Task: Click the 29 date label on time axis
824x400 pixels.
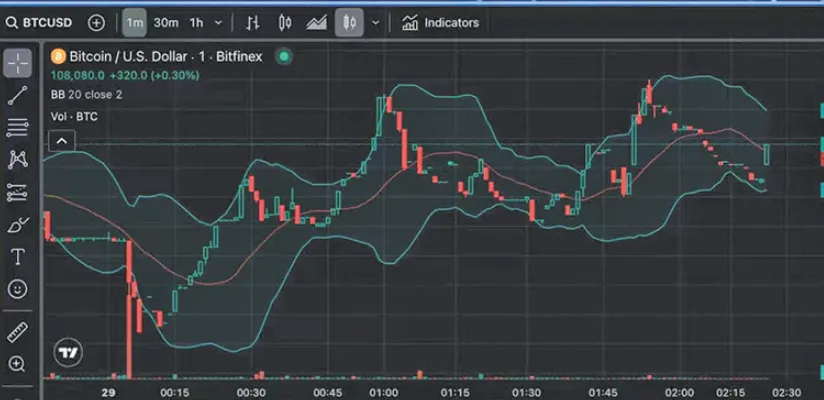Action: (108, 393)
